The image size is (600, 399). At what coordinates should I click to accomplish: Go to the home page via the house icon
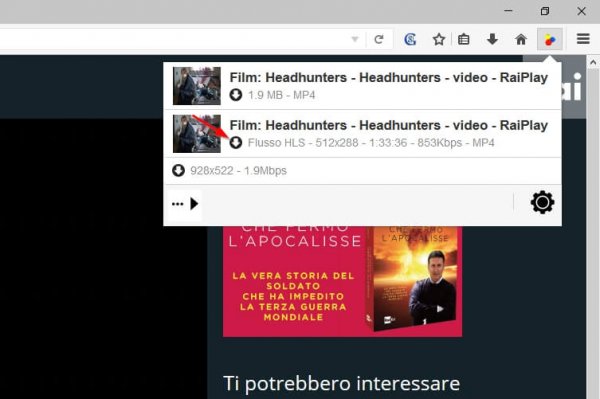point(521,39)
